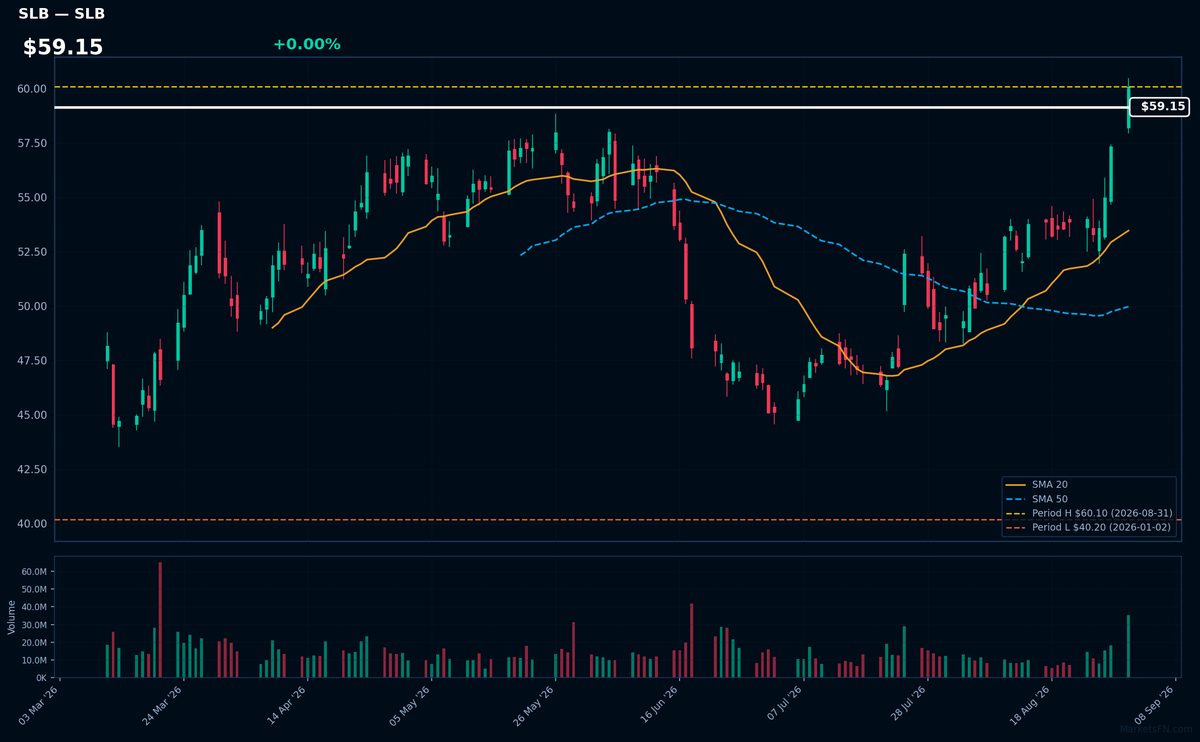
Task: Click the 14 Apr '26 date label
Action: (x=286, y=705)
